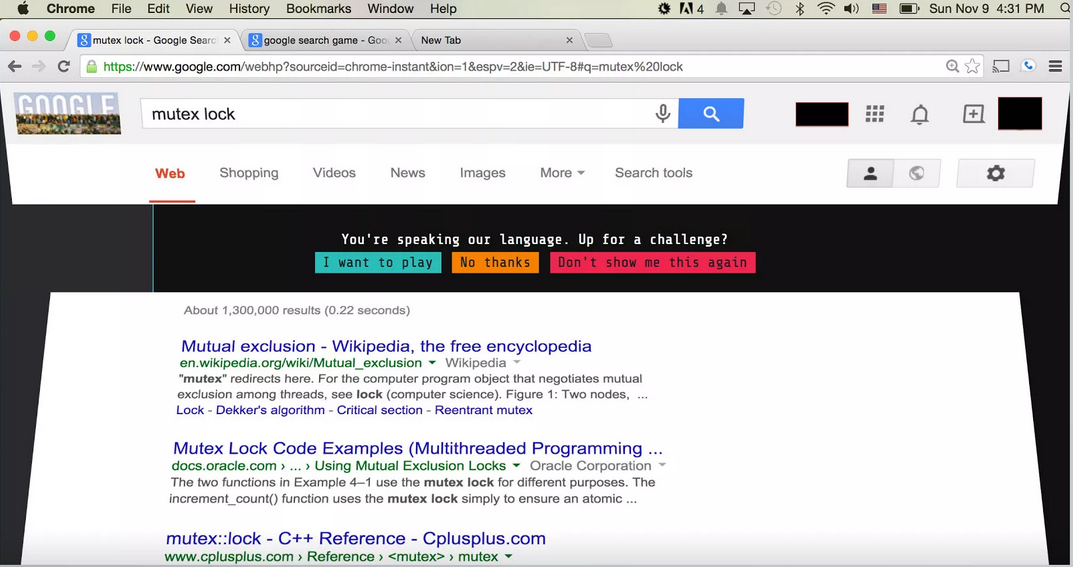Open a new tab button

[x=599, y=40]
